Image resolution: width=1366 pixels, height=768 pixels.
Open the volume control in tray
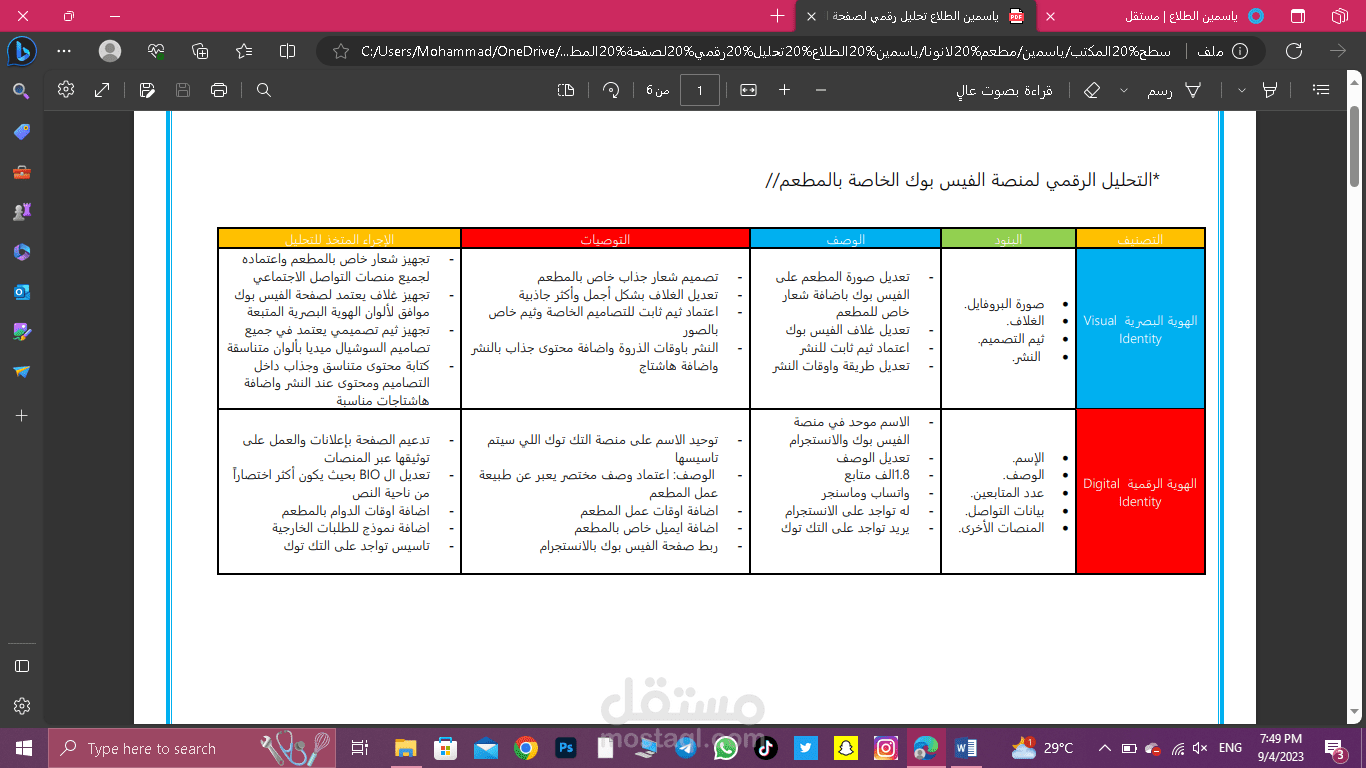point(1199,748)
